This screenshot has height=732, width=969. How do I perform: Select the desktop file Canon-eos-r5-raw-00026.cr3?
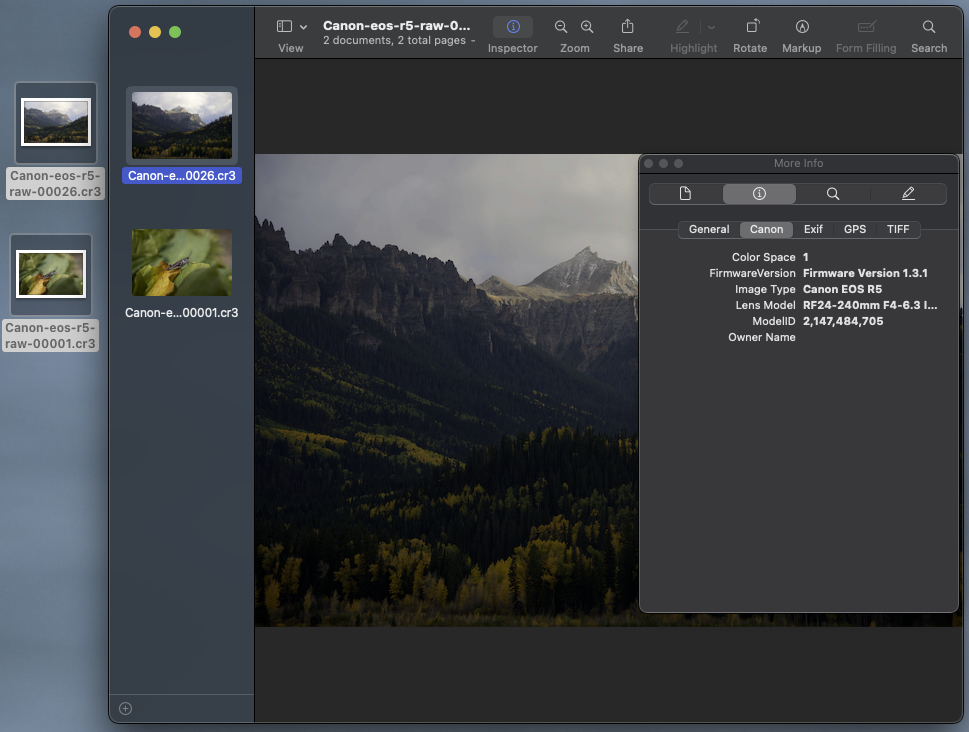coord(56,123)
